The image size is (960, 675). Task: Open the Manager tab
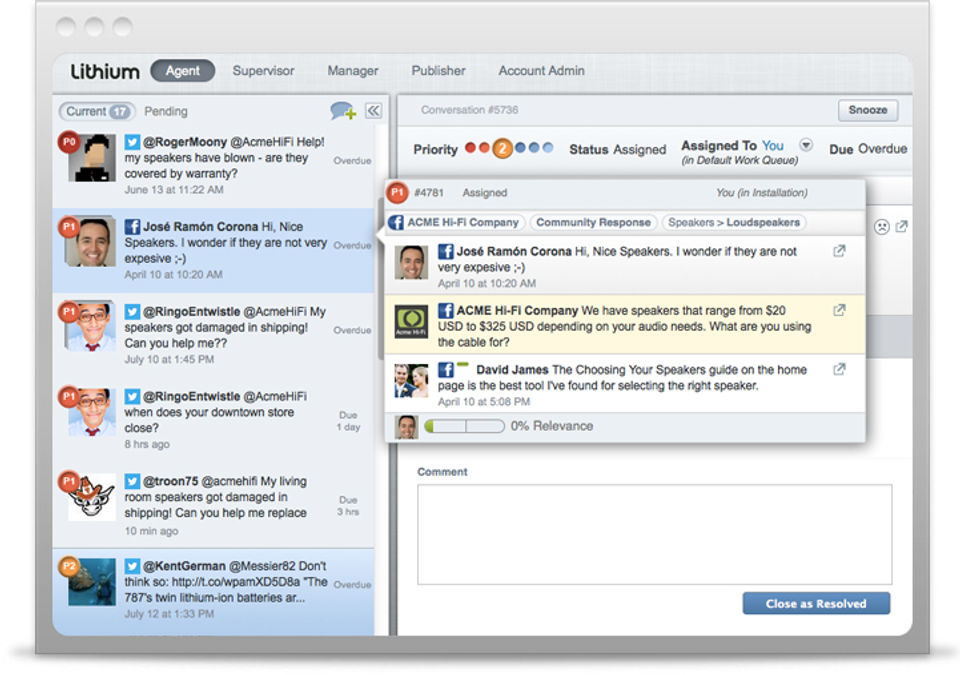tap(353, 70)
